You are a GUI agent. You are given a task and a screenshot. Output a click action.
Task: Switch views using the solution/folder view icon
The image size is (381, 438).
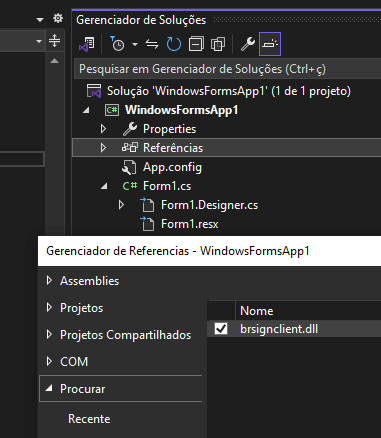[87, 44]
